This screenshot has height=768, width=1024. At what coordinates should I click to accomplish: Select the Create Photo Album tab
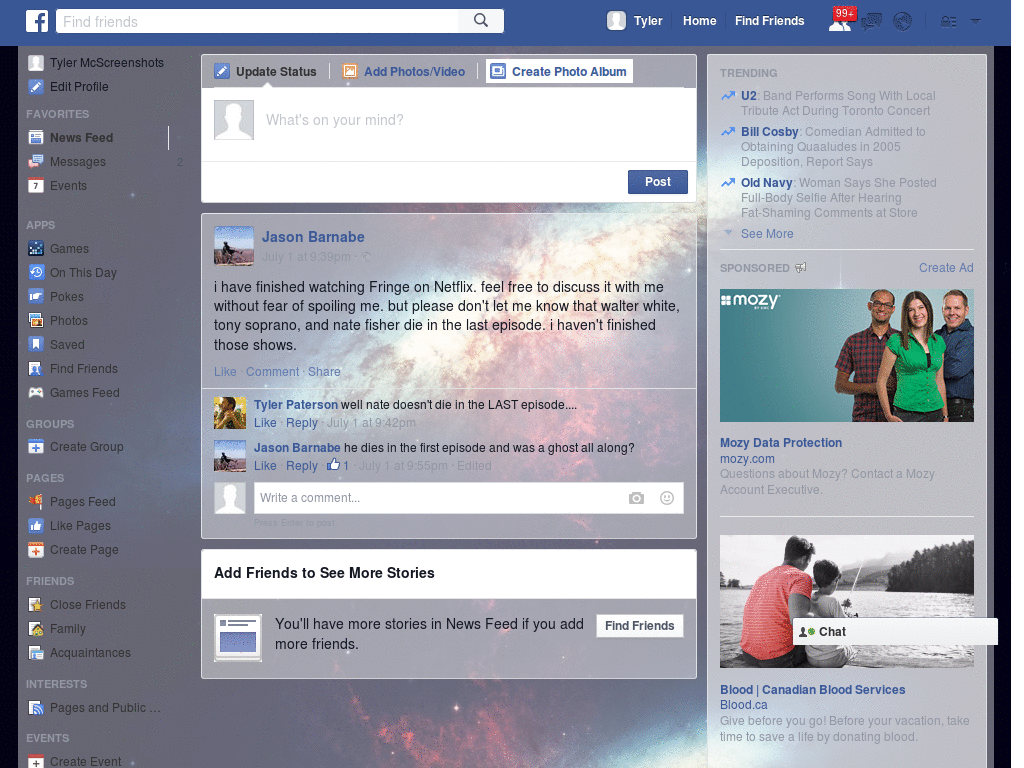[559, 71]
